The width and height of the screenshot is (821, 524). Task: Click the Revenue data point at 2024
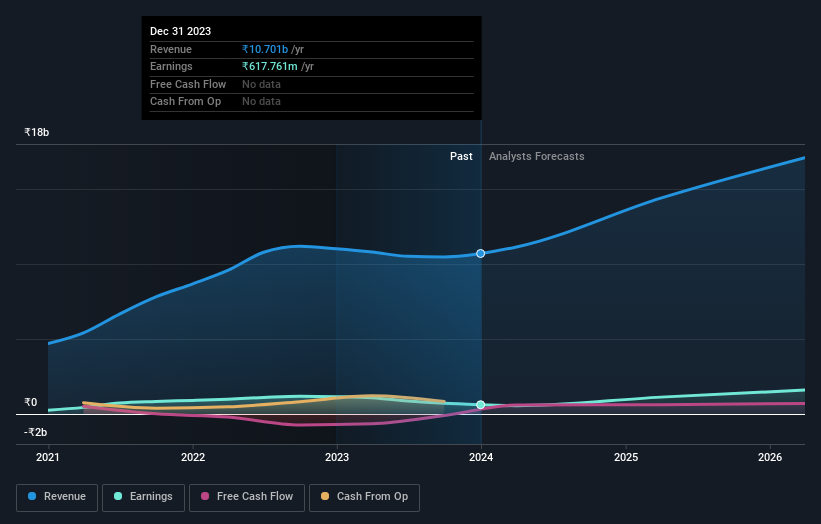tap(481, 253)
